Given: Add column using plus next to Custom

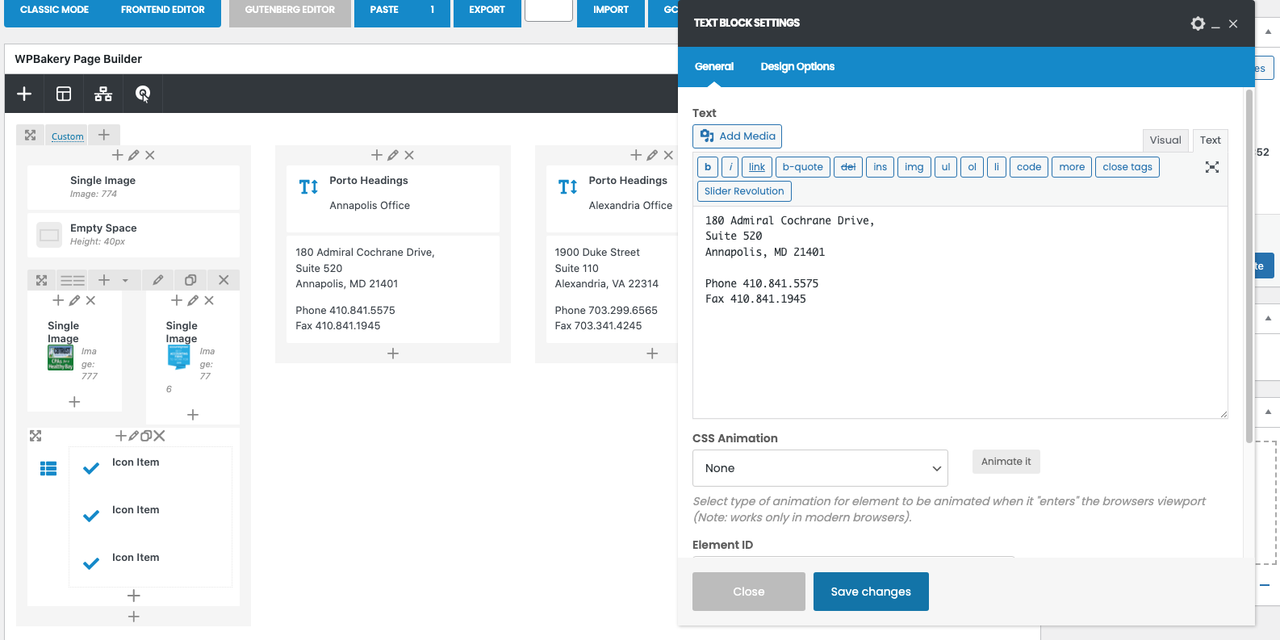Looking at the screenshot, I should pos(103,135).
